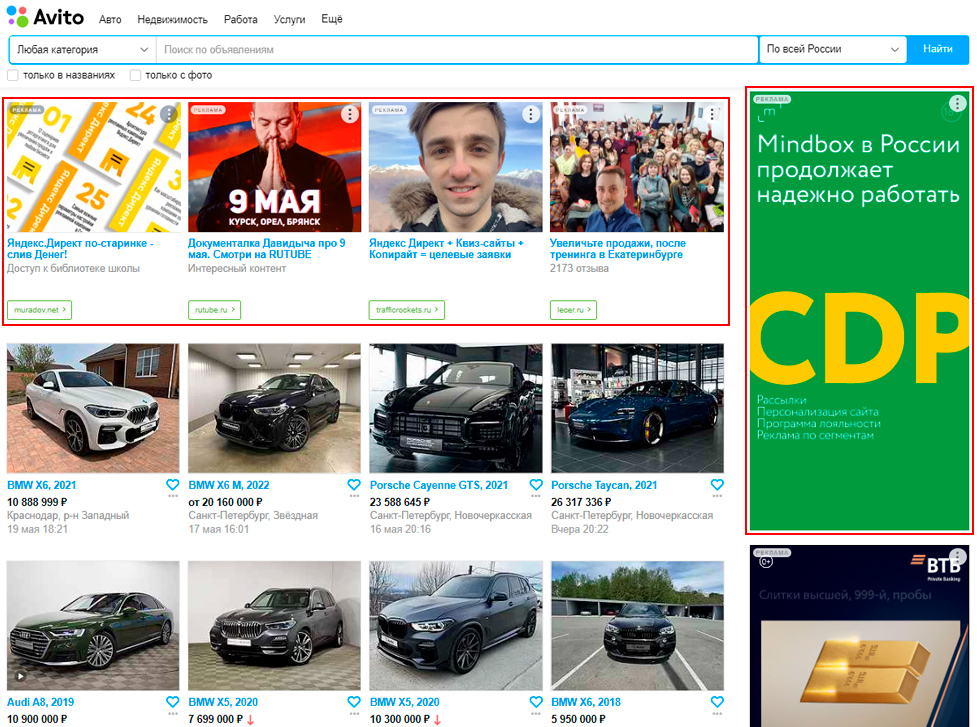Viewport: 977px width, 727px height.
Task: Open BMW X6 M, 2022 listing title
Action: point(229,485)
